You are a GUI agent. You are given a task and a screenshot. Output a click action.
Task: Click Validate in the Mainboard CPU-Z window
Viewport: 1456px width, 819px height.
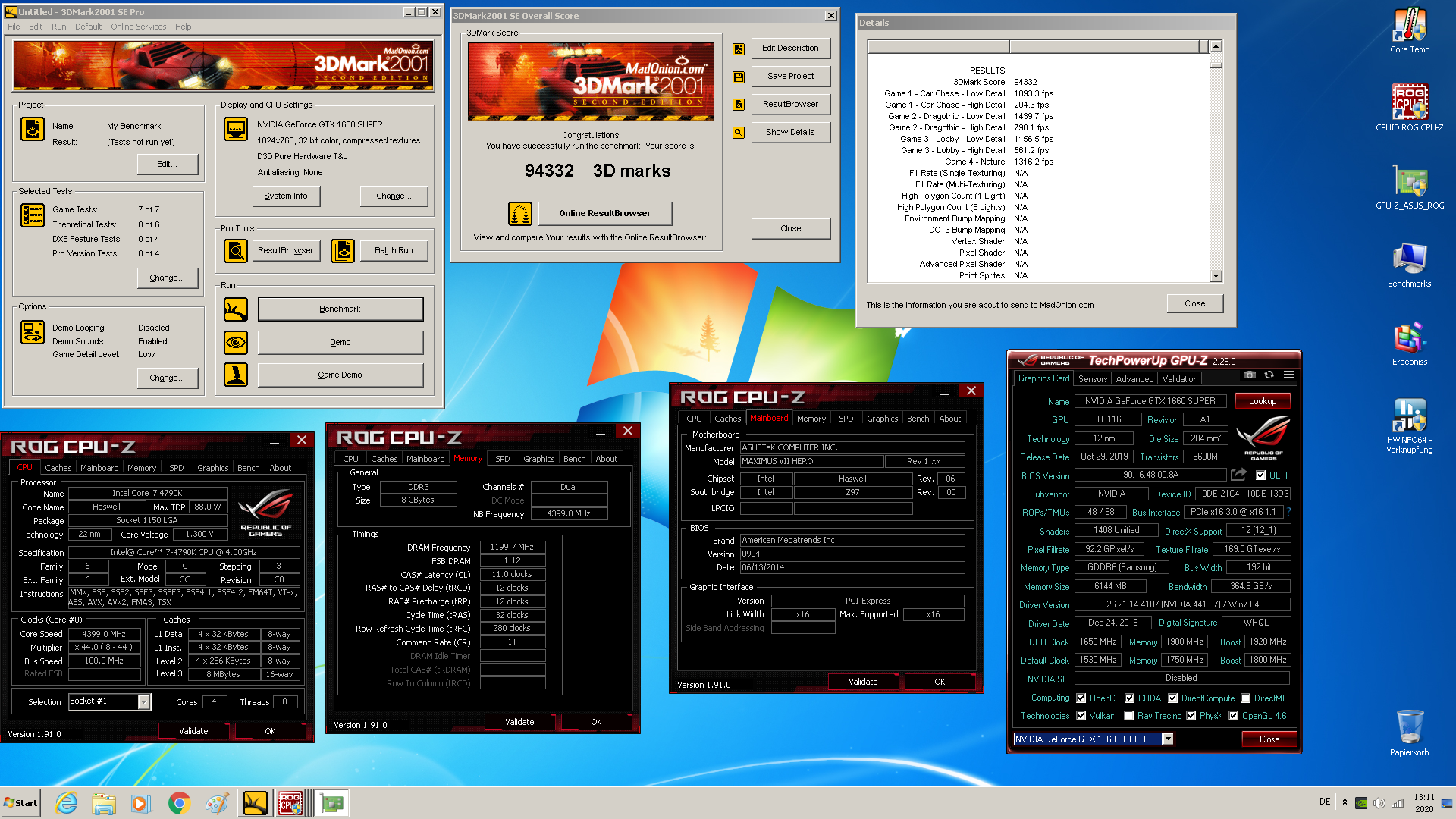(x=863, y=682)
